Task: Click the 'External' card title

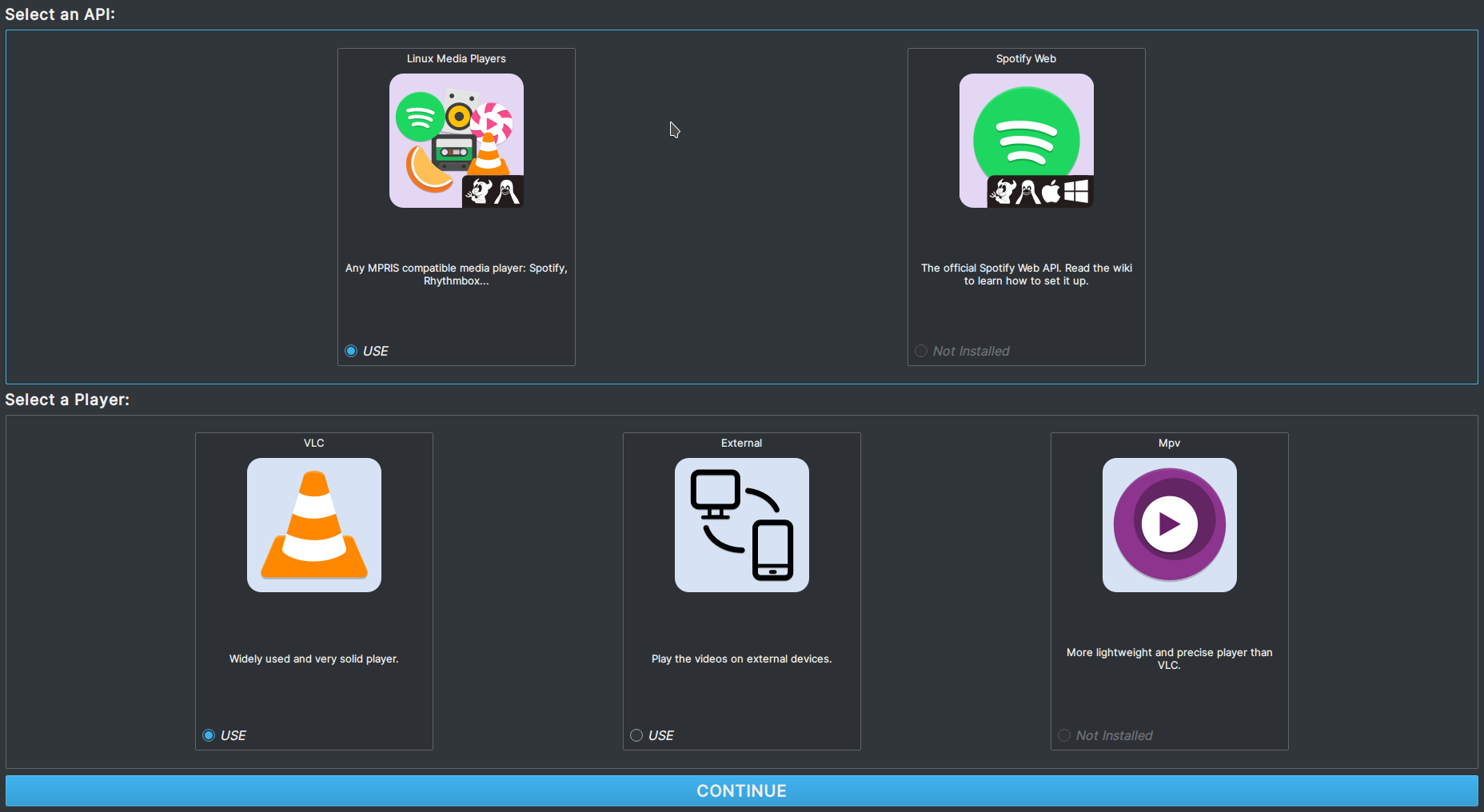Action: click(742, 443)
